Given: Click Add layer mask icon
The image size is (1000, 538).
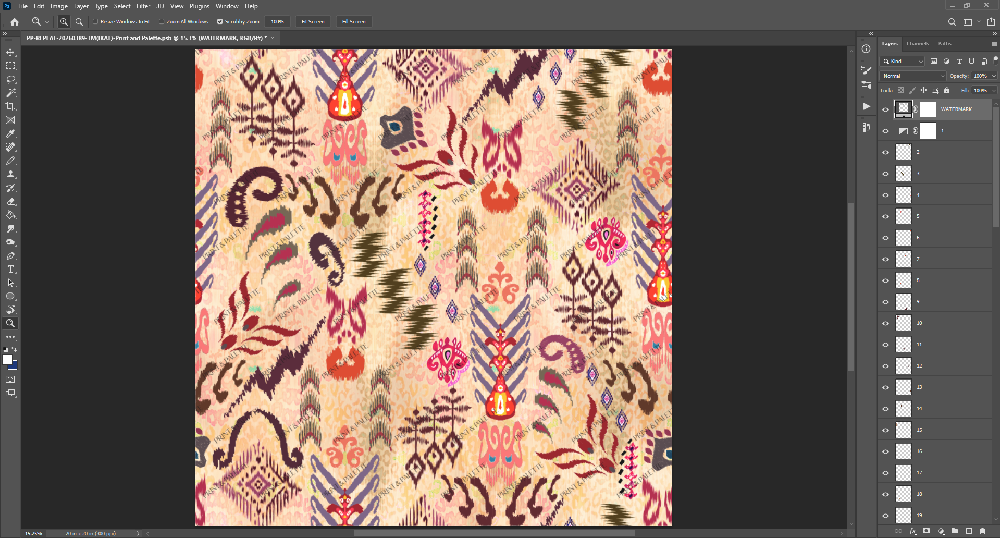Looking at the screenshot, I should [927, 531].
